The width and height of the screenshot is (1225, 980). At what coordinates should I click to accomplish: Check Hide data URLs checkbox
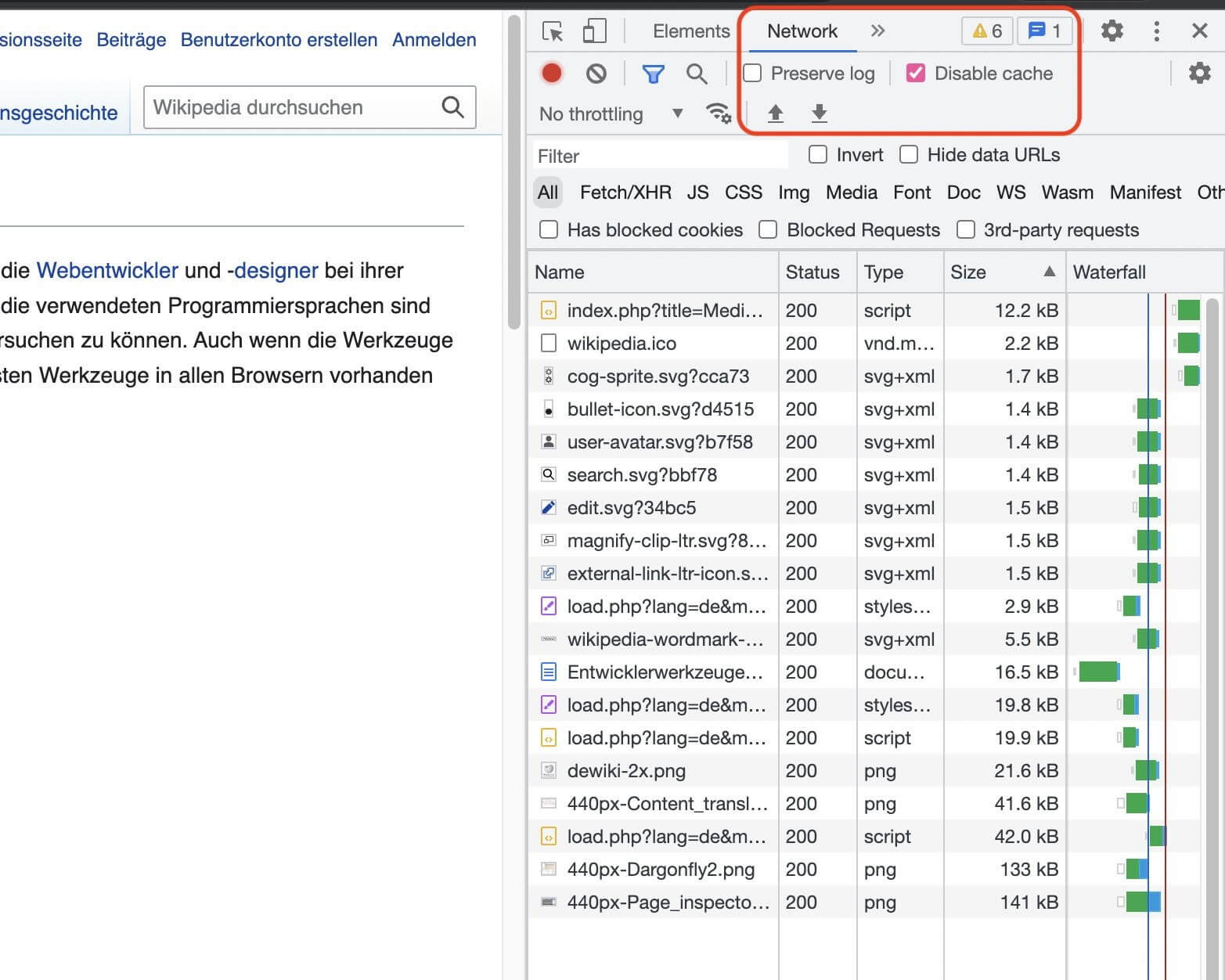tap(908, 155)
